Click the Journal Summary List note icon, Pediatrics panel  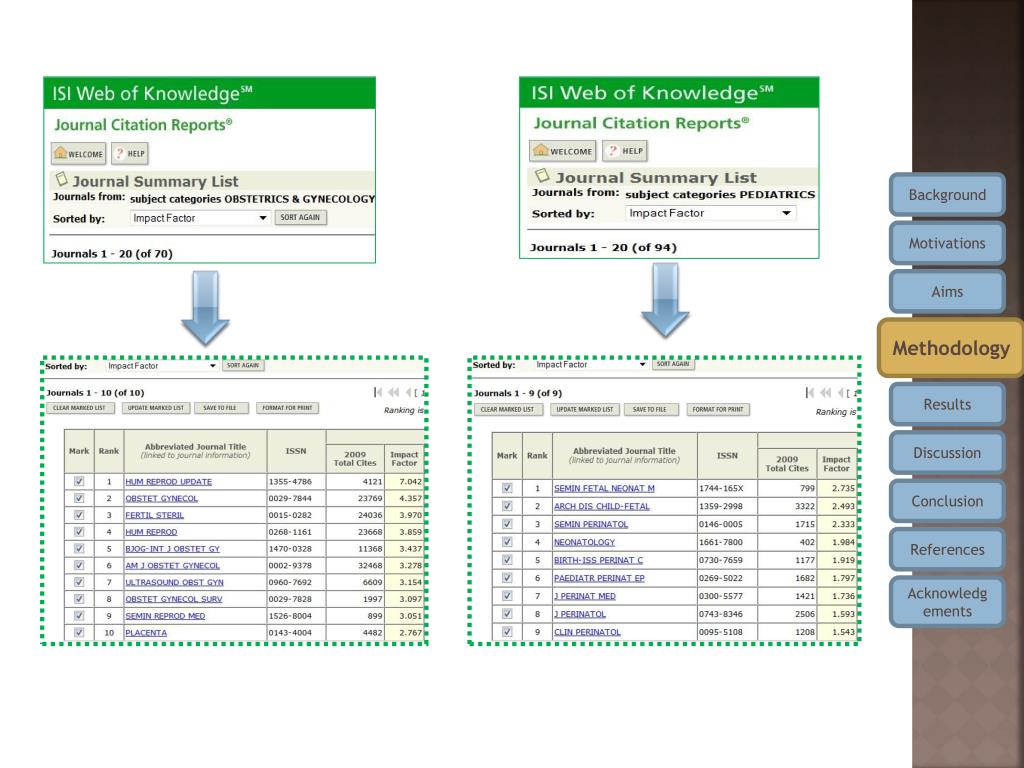(541, 175)
